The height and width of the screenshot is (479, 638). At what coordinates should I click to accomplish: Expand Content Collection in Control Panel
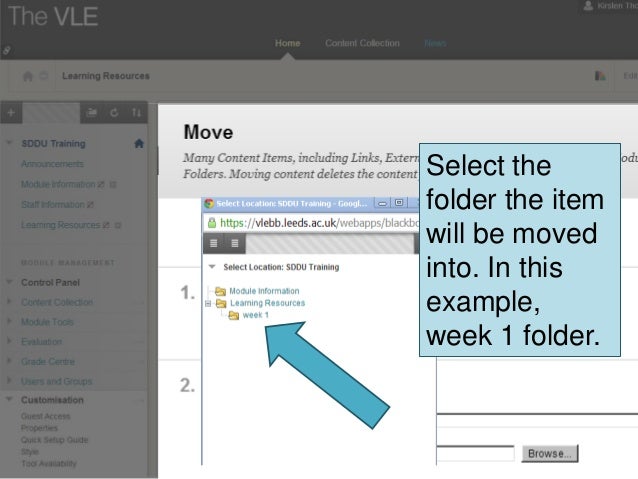[x=9, y=302]
